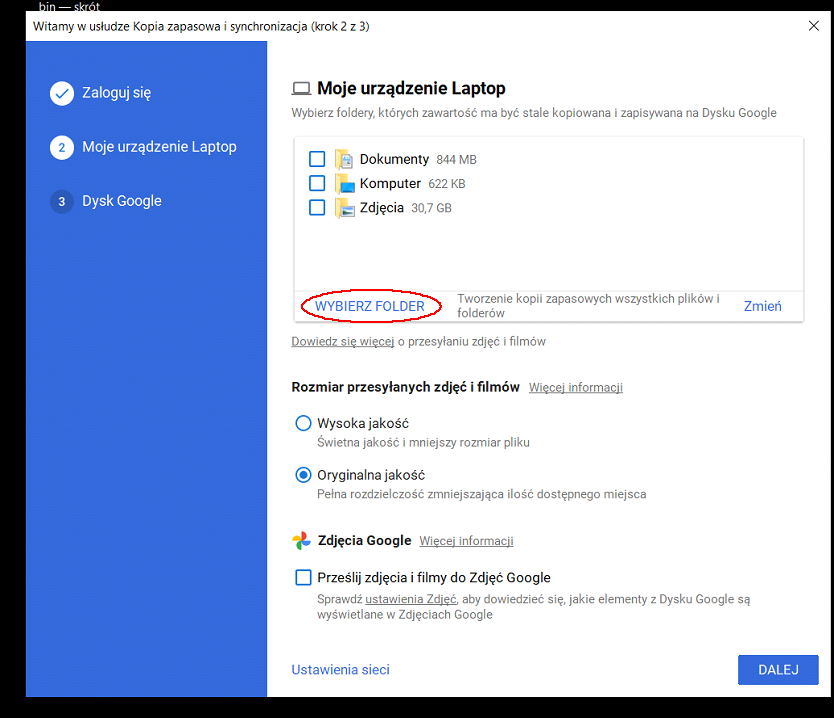Click step 2 circle icon in the sidebar
This screenshot has height=718, width=835.
62,148
